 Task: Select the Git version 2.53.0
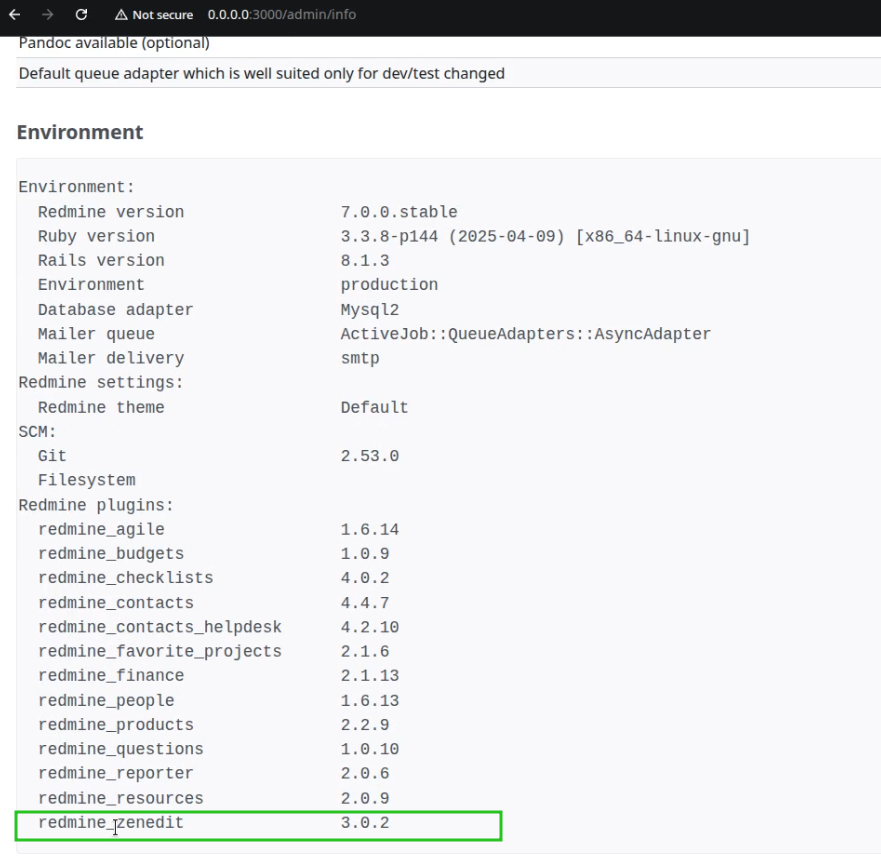pyautogui.click(x=370, y=456)
